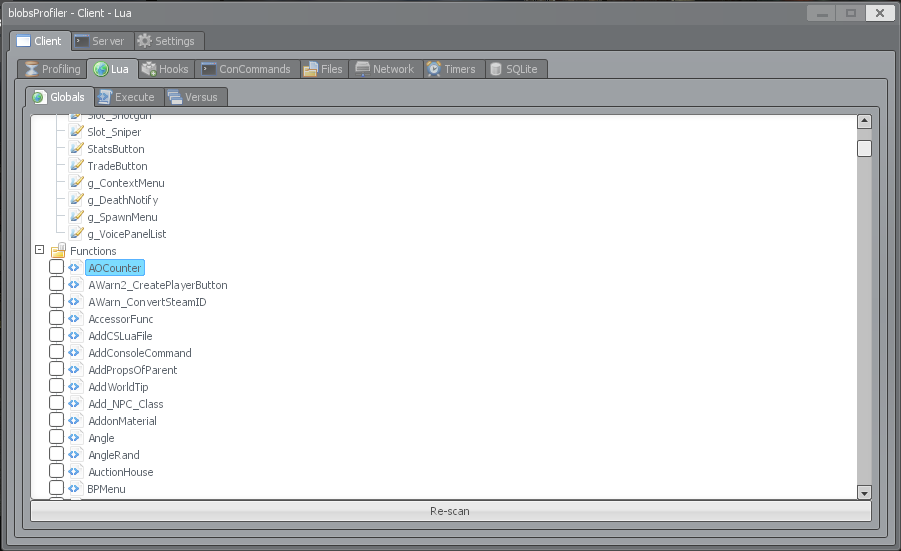Check the AddConsoleCommand checkbox
Screen dimensions: 901x551
pyautogui.click(x=56, y=352)
